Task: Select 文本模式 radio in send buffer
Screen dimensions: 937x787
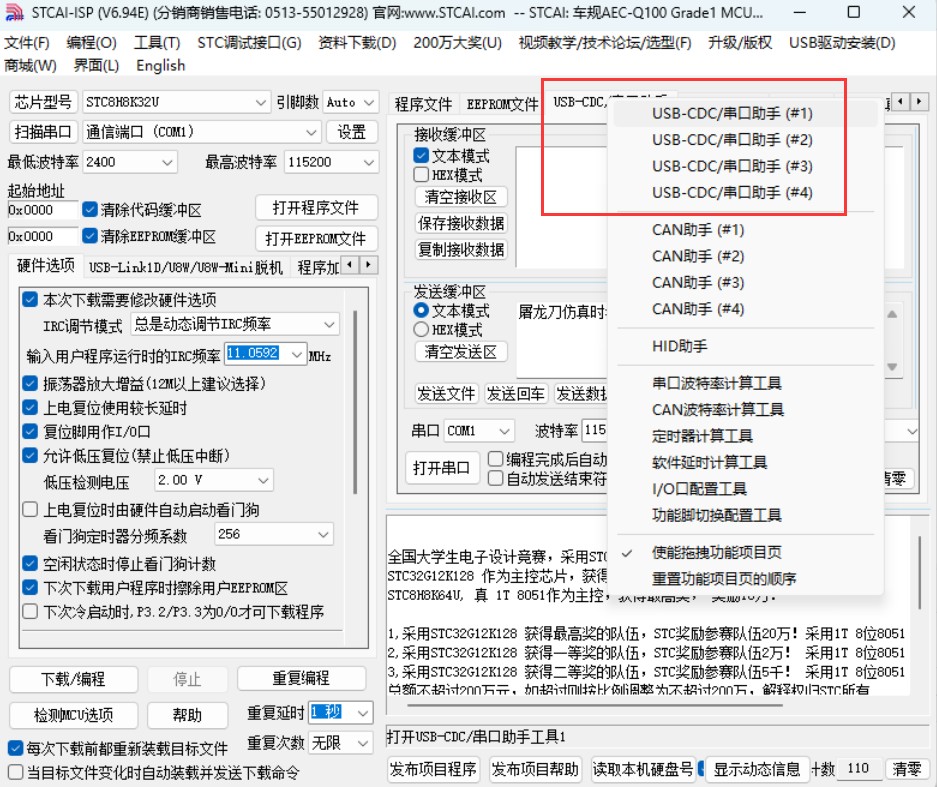Action: 421,310
